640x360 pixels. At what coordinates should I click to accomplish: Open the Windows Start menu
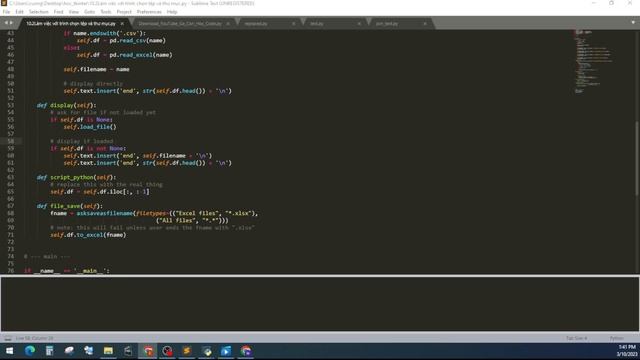[x=9, y=351]
